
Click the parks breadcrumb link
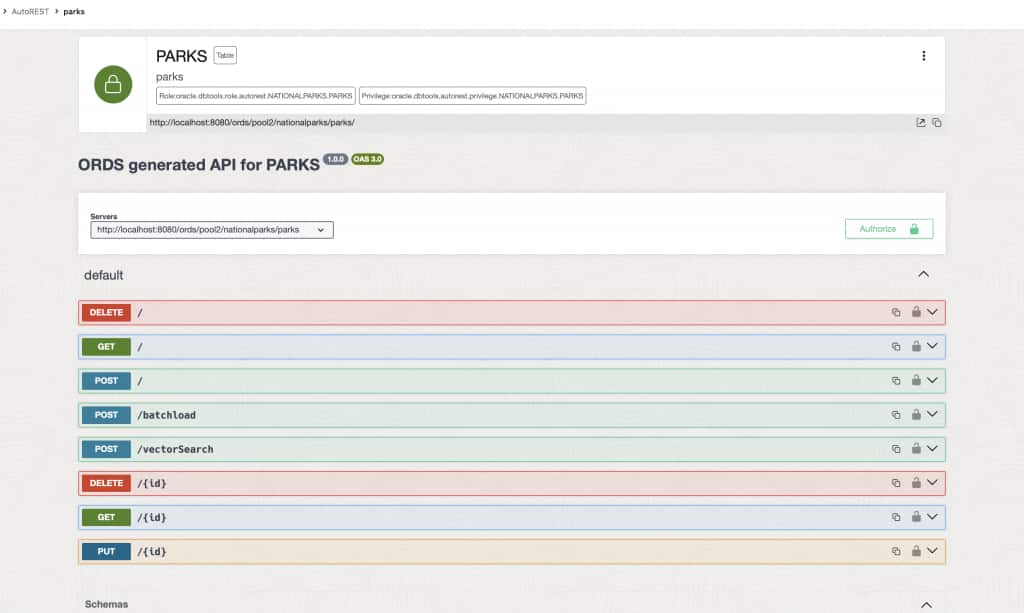click(74, 12)
